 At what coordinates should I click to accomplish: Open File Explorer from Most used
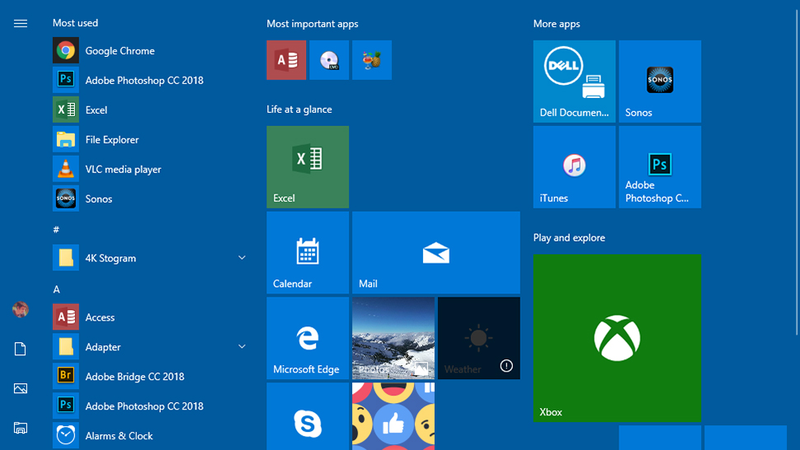tap(151, 139)
